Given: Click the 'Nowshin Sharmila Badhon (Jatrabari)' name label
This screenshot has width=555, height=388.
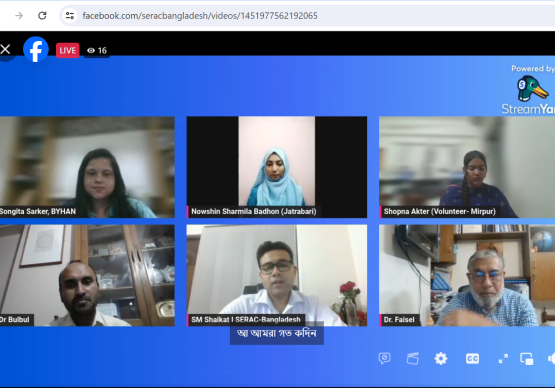Looking at the screenshot, I should [x=253, y=211].
